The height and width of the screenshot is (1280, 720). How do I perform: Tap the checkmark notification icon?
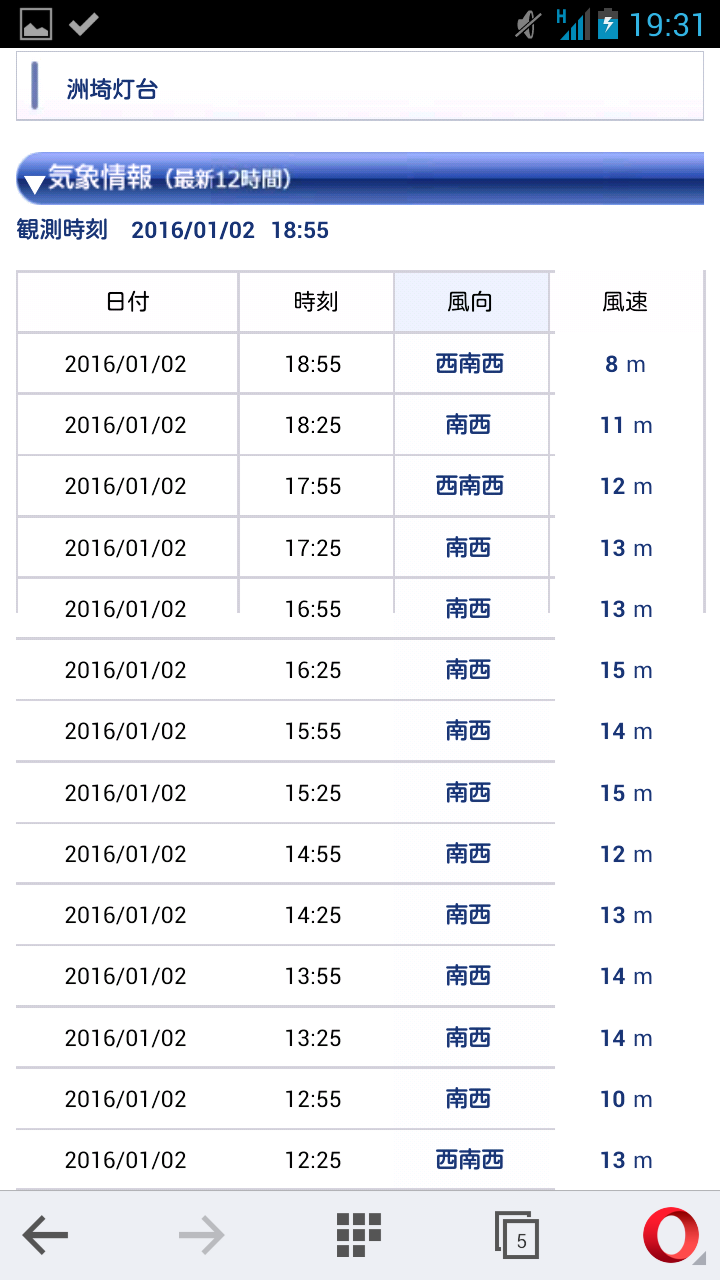[84, 24]
